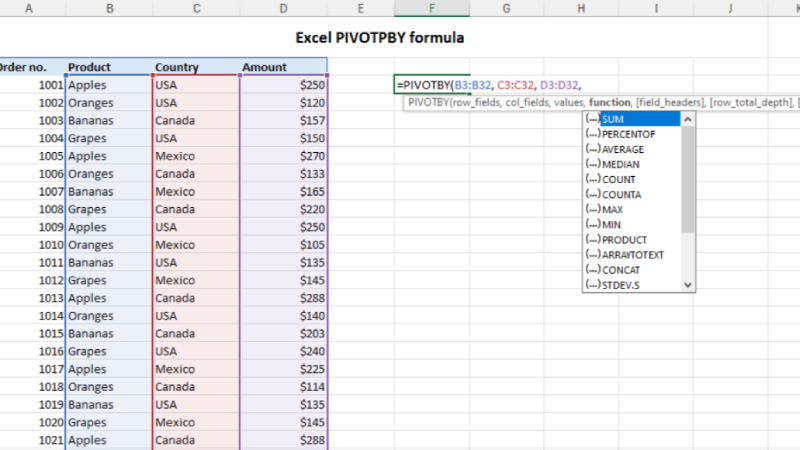Select column I header

[656, 8]
